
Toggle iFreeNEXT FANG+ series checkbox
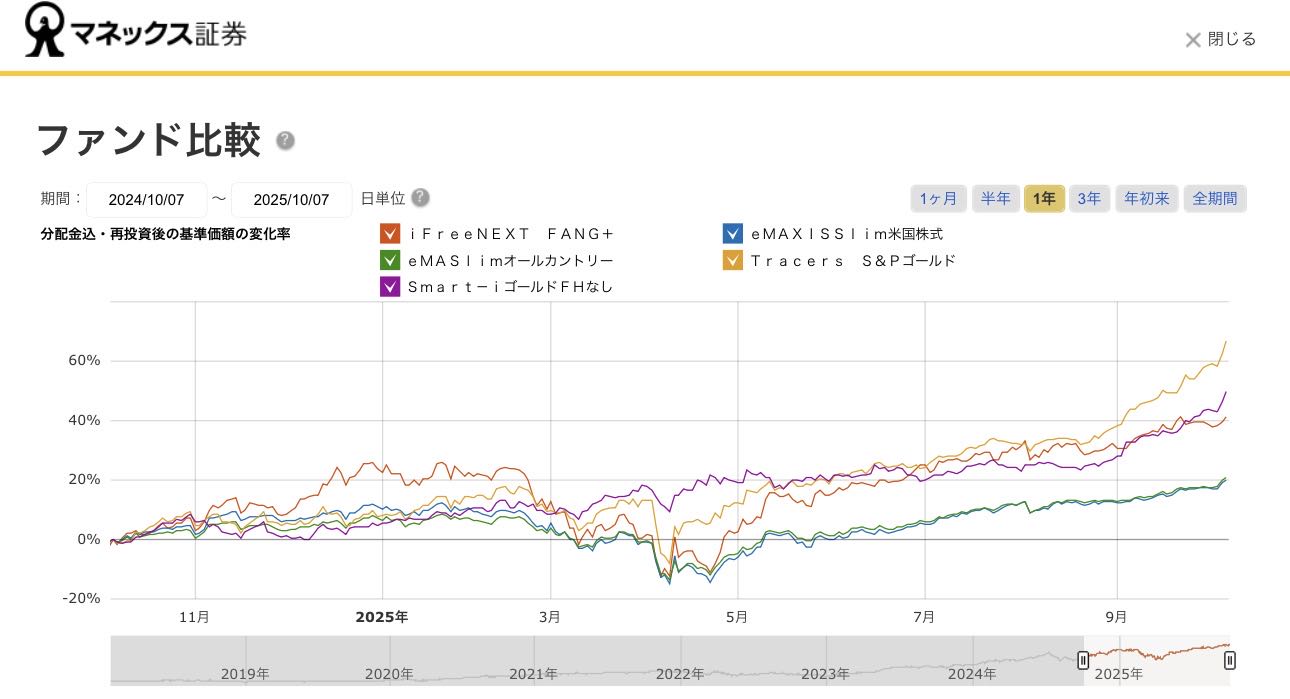[x=390, y=234]
